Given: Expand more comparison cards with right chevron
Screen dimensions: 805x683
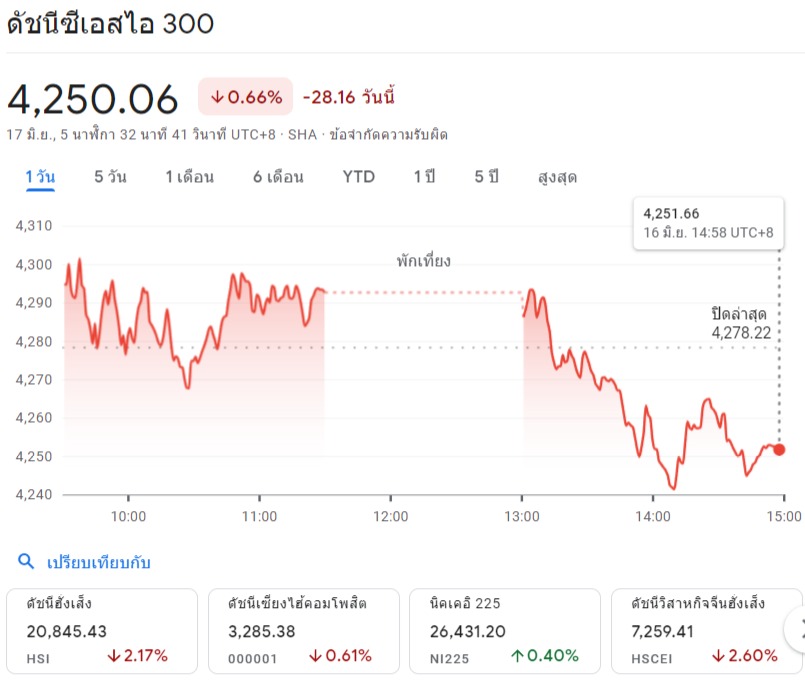Looking at the screenshot, I should click(796, 630).
